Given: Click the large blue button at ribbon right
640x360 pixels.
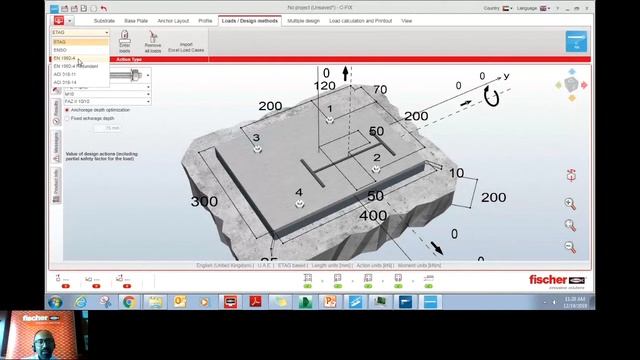Looking at the screenshot, I should click(x=576, y=42).
